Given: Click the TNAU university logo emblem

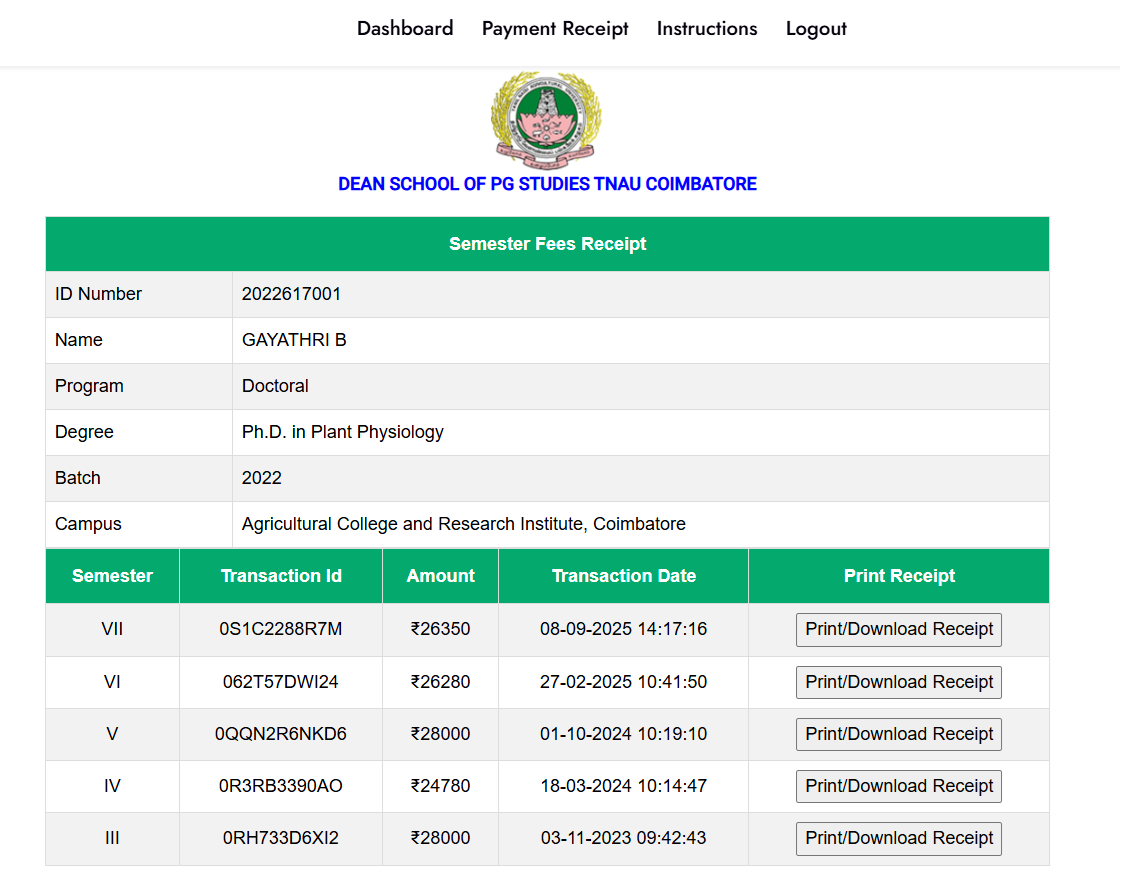Looking at the screenshot, I should [x=546, y=118].
